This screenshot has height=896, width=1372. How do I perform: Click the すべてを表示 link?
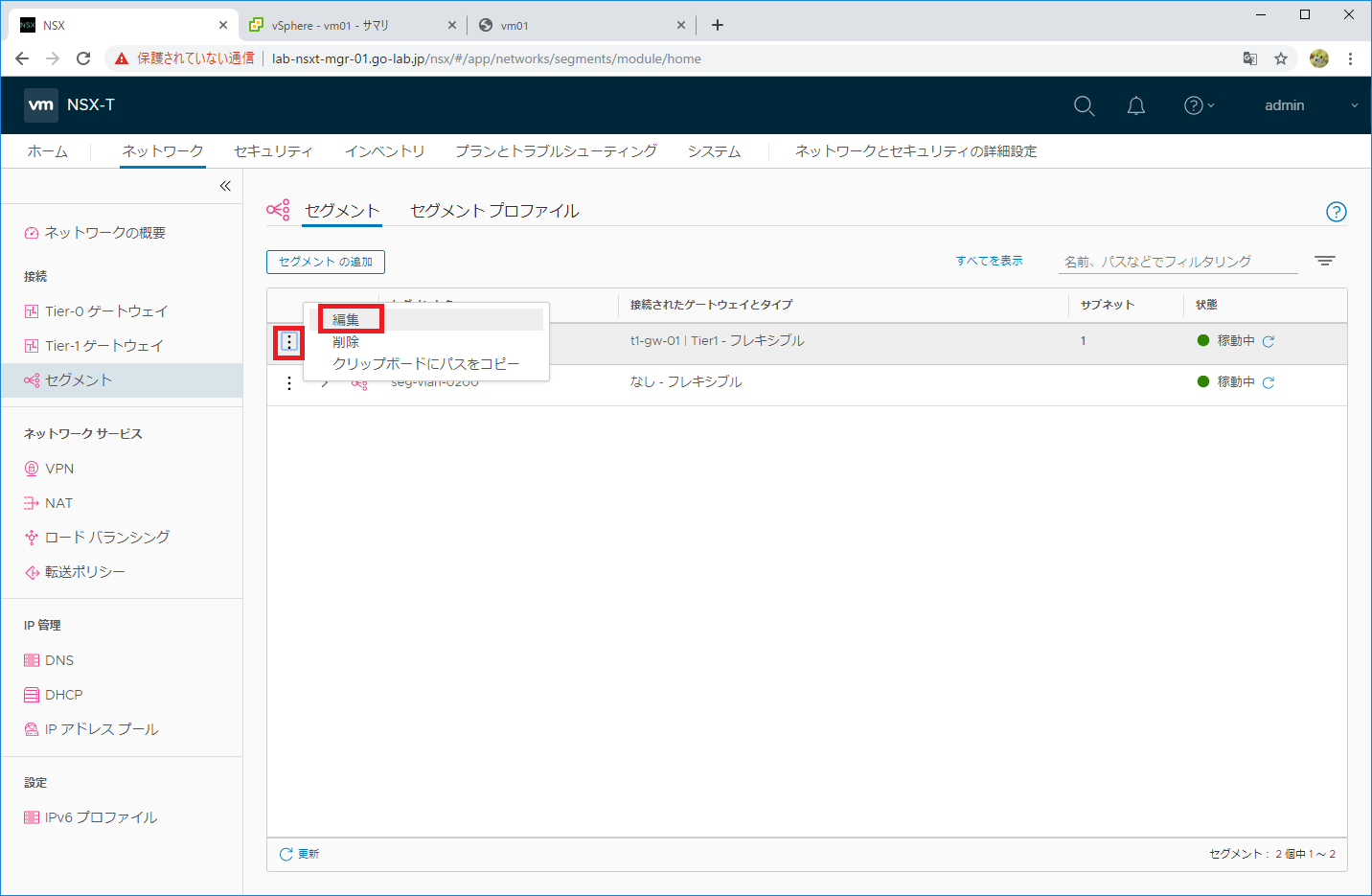[989, 261]
